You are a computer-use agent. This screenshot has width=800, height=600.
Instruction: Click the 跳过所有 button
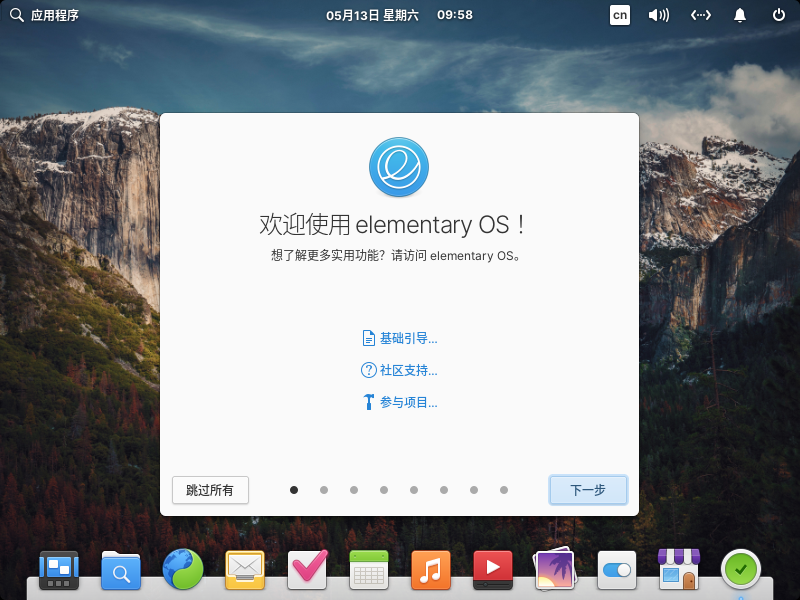coord(210,490)
